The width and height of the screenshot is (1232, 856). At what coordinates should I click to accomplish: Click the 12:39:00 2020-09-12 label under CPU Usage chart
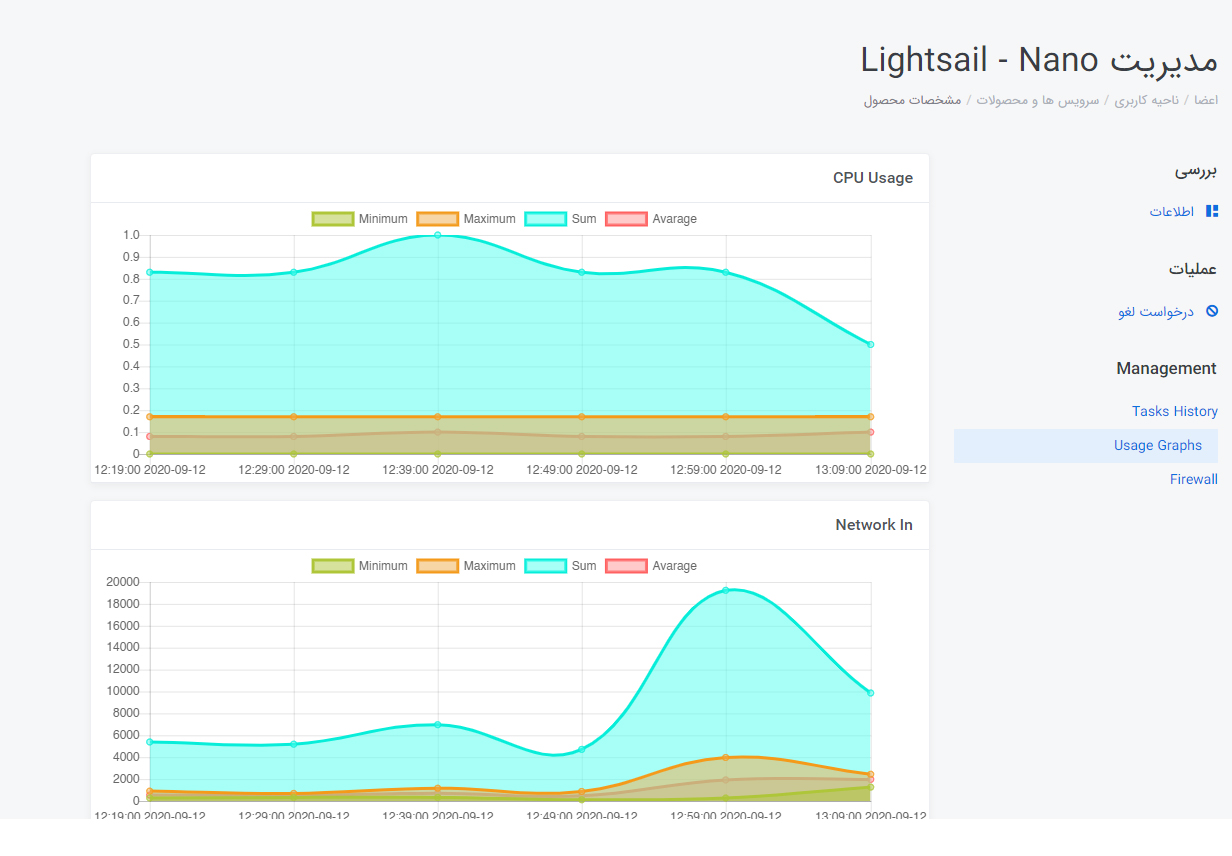(438, 470)
